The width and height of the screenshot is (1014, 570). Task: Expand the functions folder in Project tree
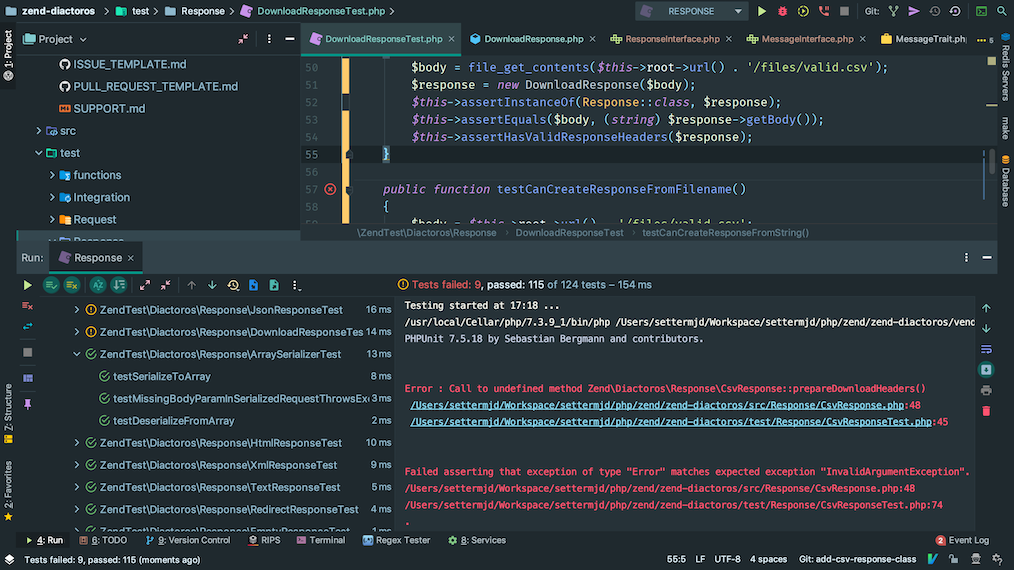[52, 175]
